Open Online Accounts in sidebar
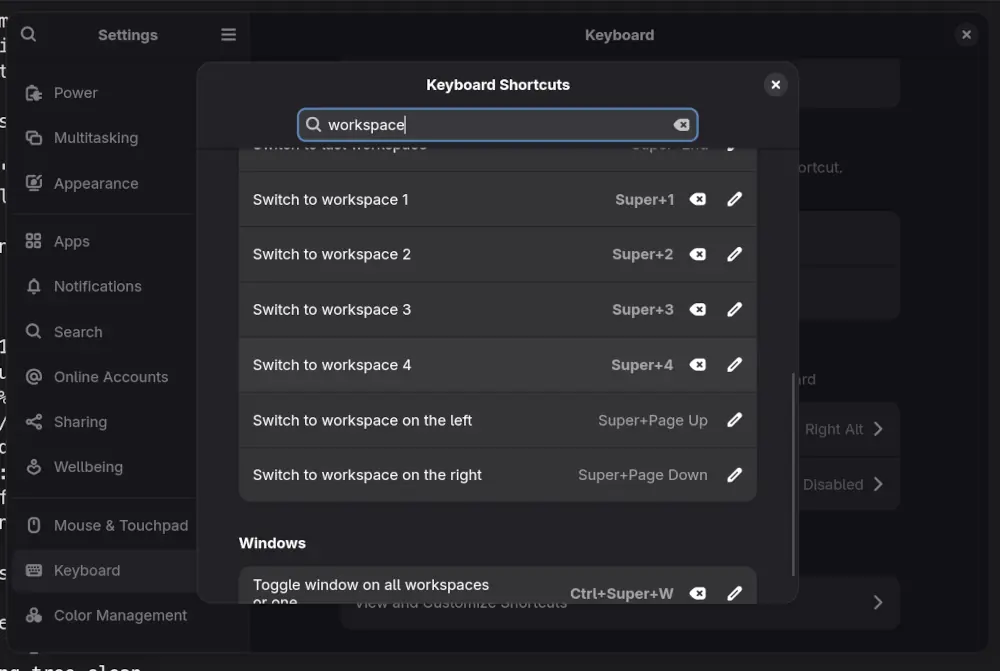Screen dimensions: 1000x671 click(103, 377)
